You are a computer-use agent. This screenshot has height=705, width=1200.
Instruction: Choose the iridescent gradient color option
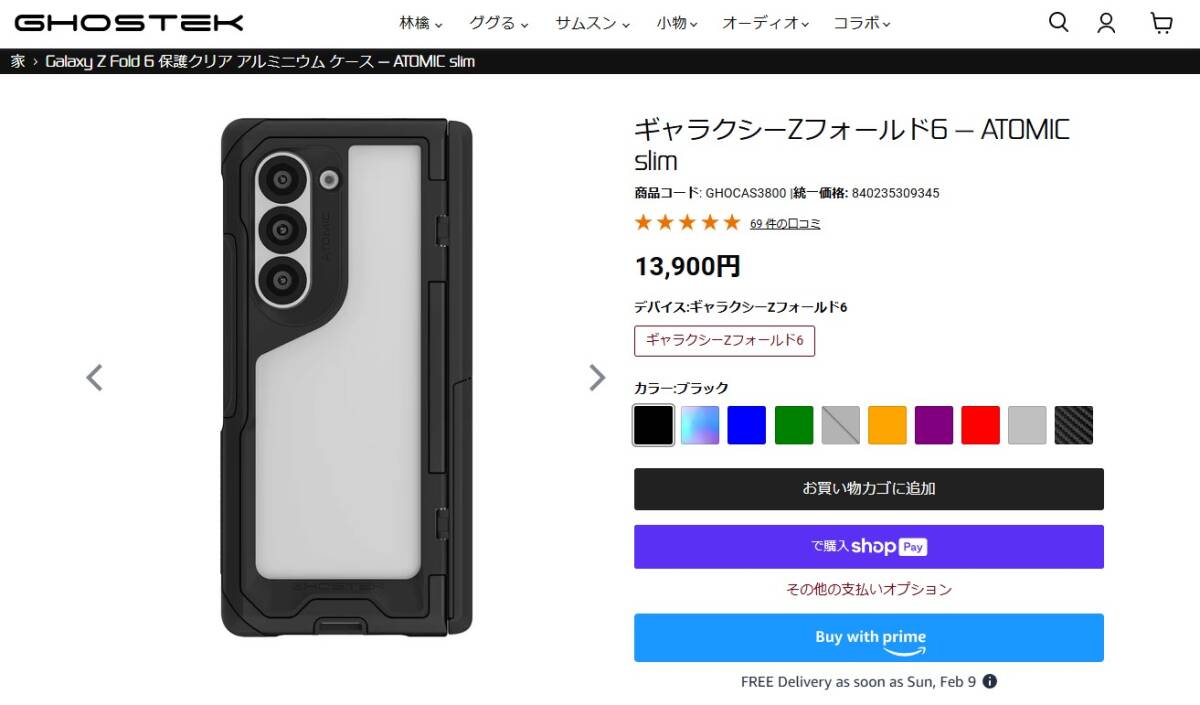(x=700, y=425)
